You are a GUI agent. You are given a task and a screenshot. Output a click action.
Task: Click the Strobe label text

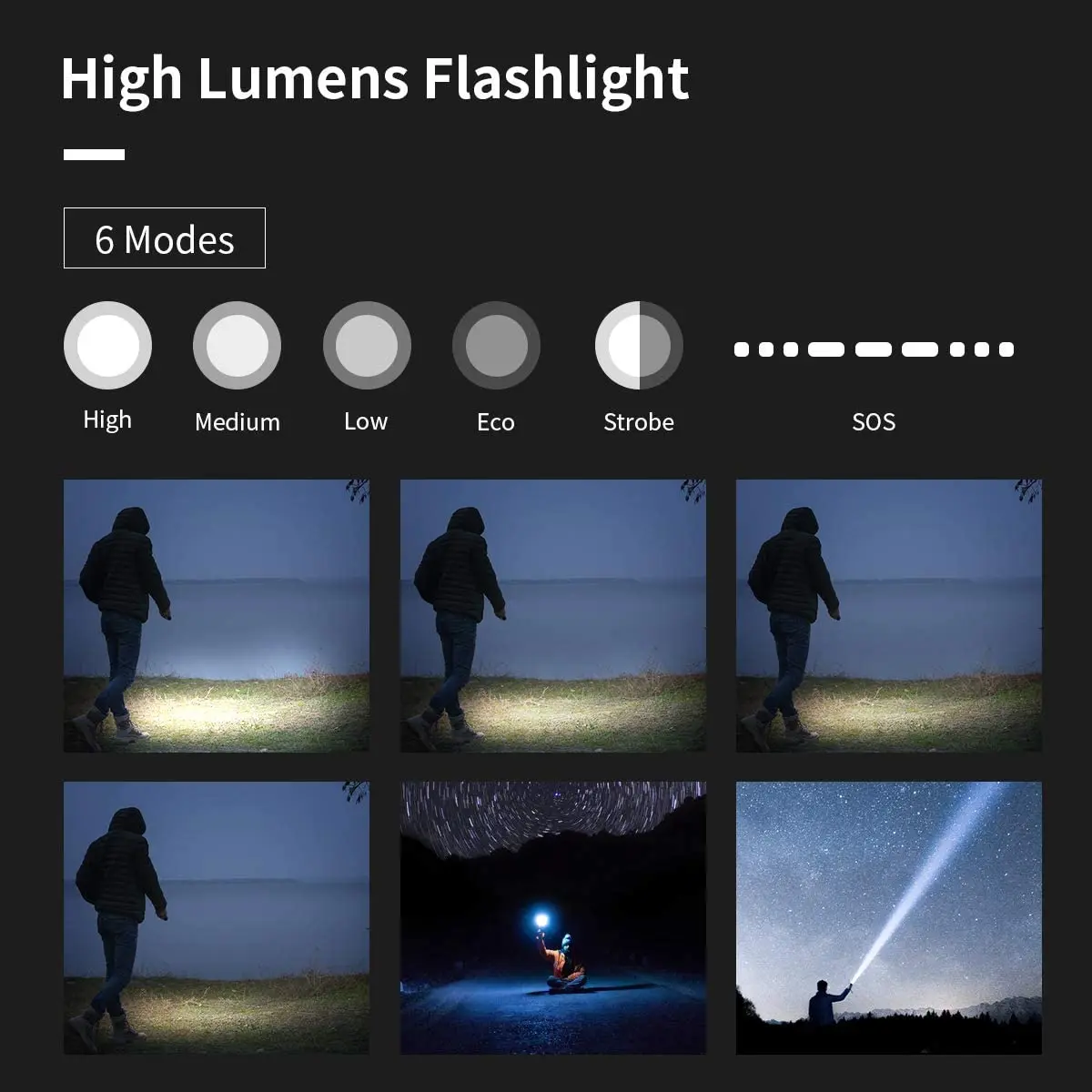[x=639, y=422]
